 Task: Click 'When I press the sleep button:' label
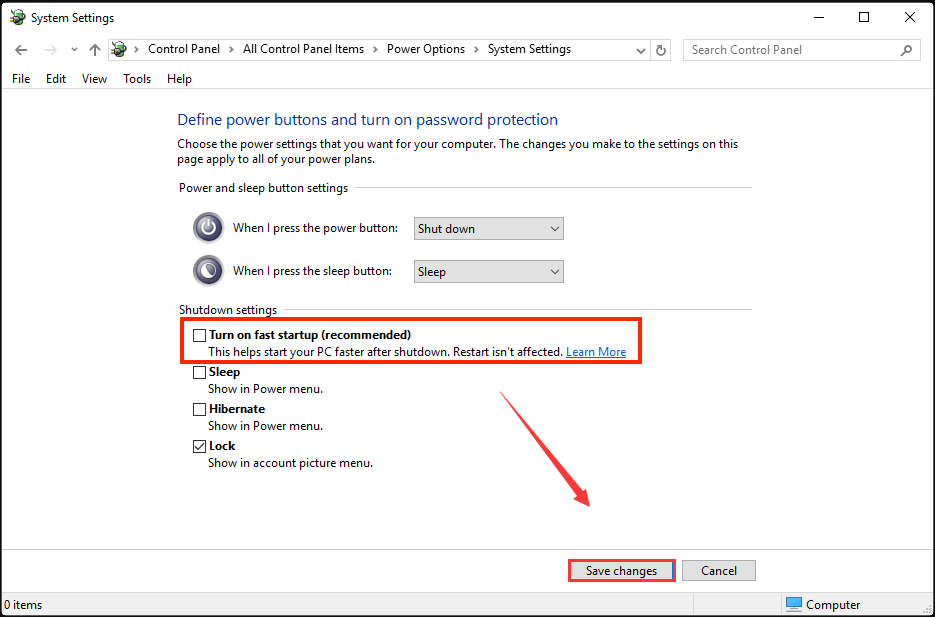312,271
